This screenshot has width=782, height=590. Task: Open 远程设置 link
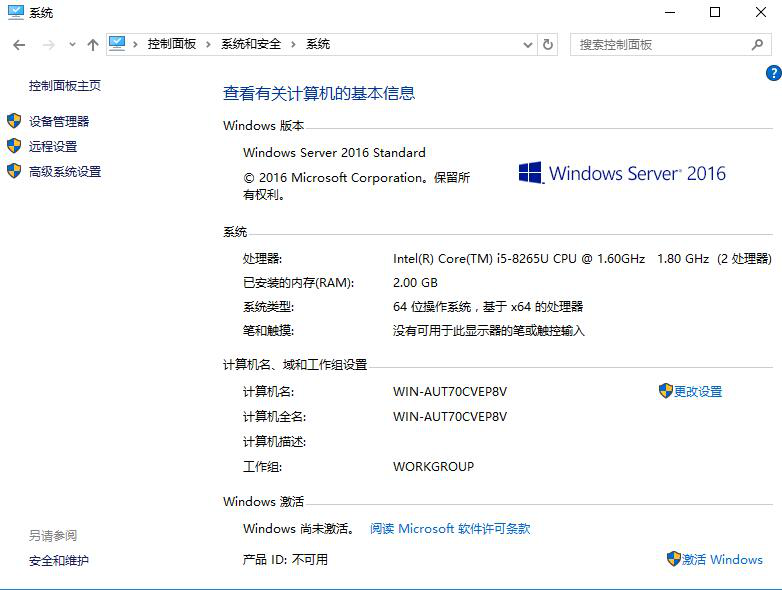[x=53, y=146]
